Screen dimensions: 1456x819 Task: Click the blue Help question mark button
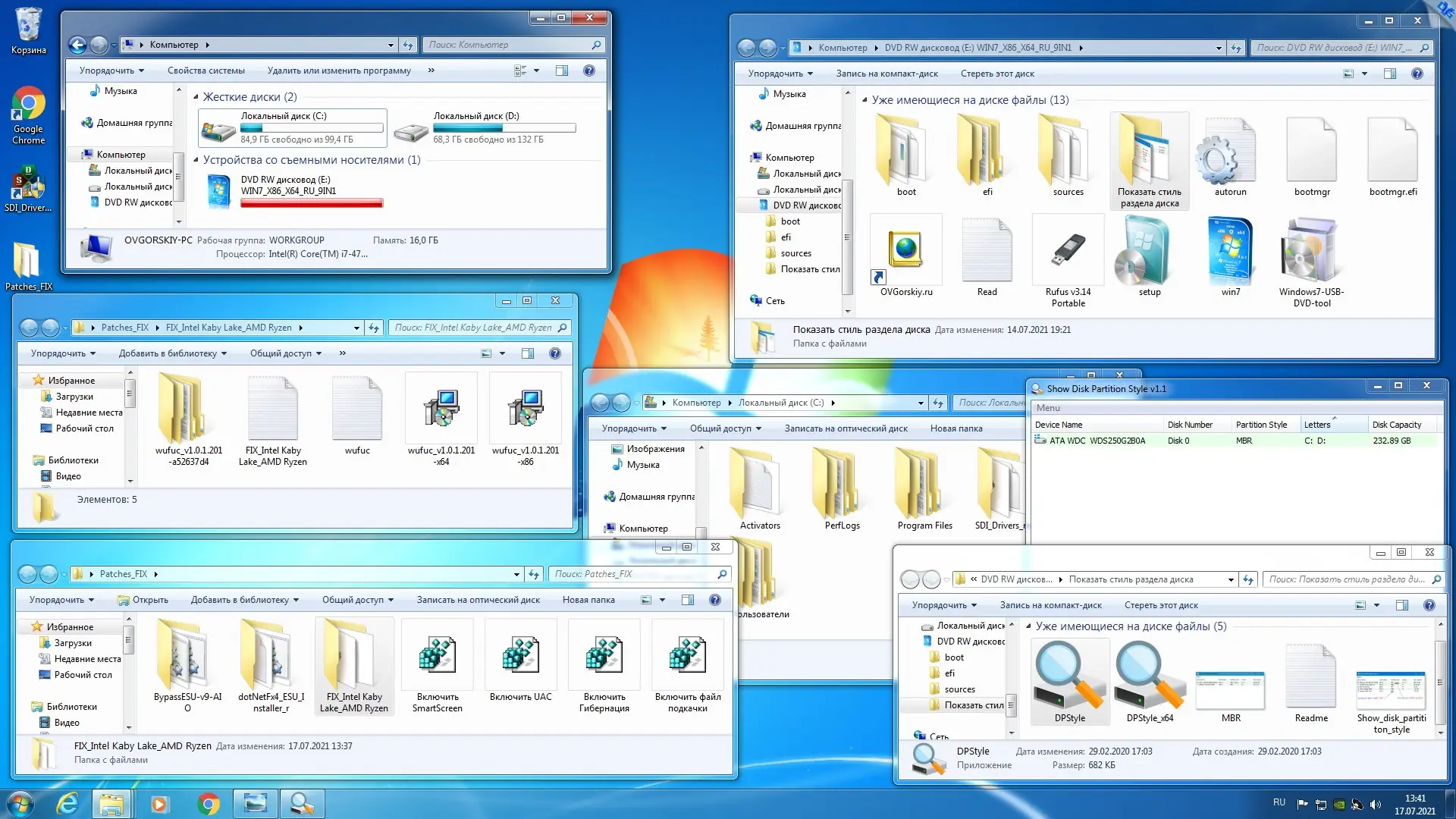point(589,71)
